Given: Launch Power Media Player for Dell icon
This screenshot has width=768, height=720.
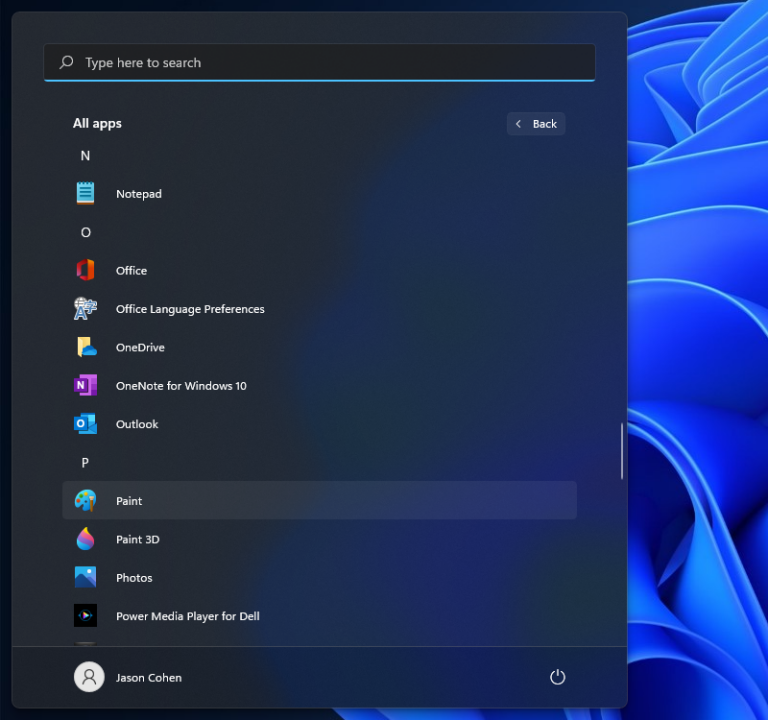Looking at the screenshot, I should coord(85,616).
